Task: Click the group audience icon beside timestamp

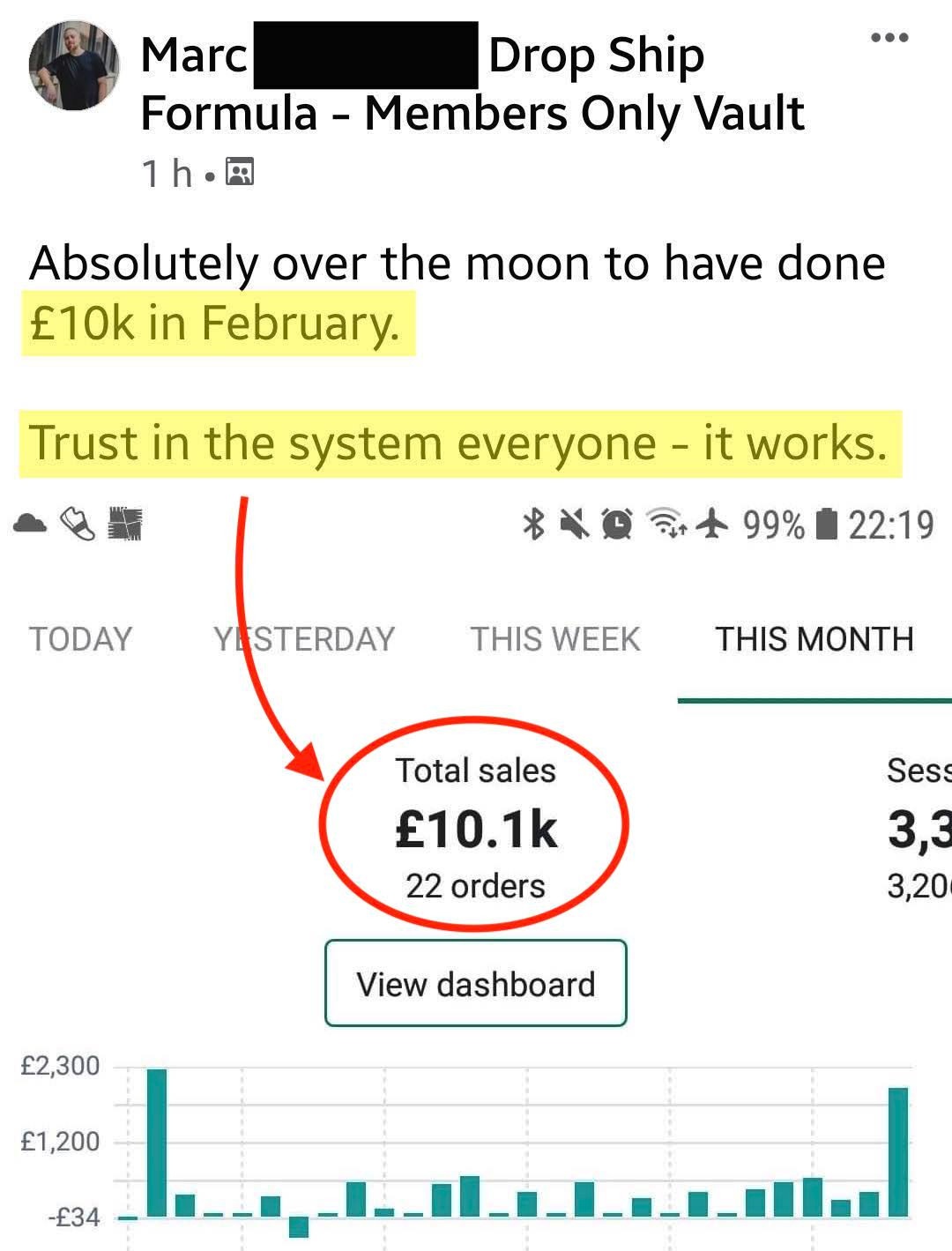Action: 240,172
